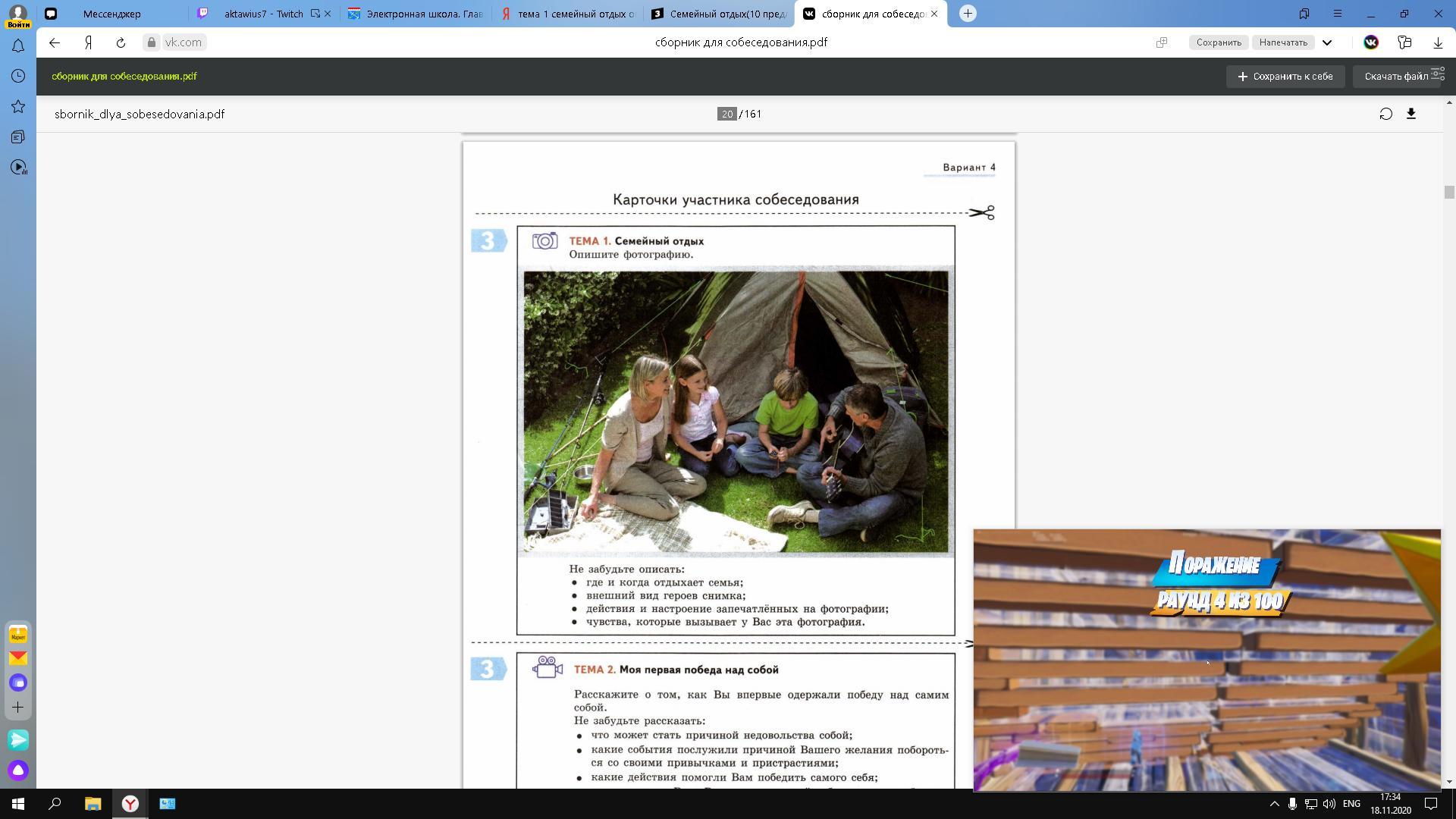Screen dimensions: 1456x819
Task: Click the Сохранить к себе button
Action: [x=1285, y=77]
